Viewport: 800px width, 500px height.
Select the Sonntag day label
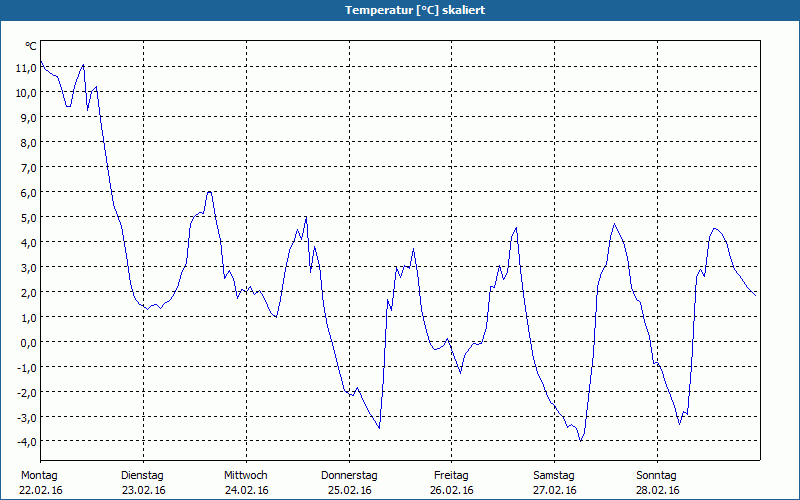[x=657, y=476]
